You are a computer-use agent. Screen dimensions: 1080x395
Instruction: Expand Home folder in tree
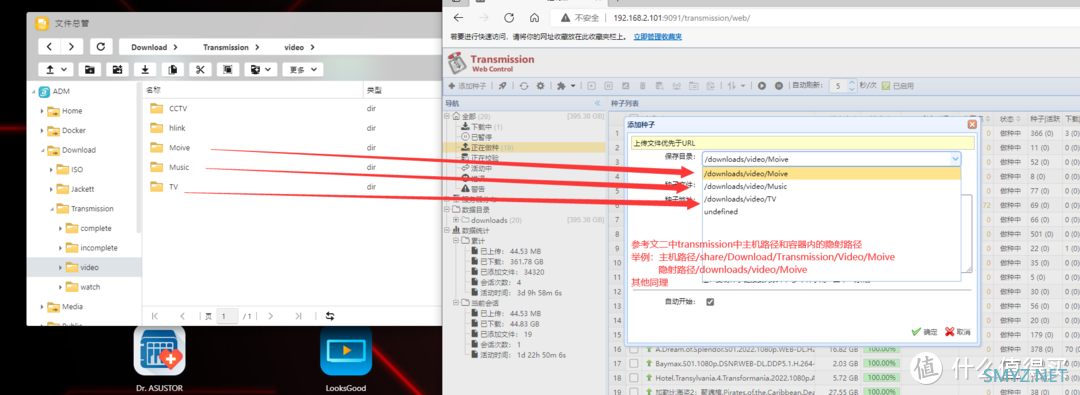(x=42, y=111)
